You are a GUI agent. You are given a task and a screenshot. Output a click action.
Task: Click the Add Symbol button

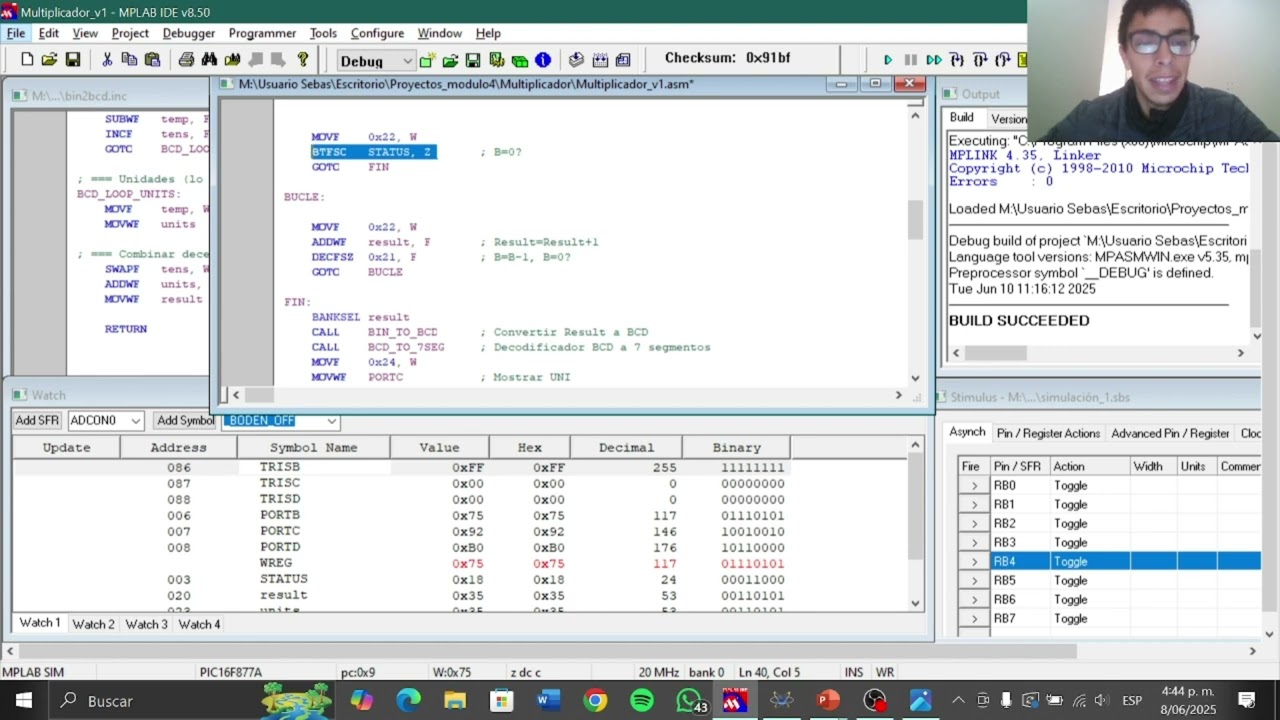(185, 421)
